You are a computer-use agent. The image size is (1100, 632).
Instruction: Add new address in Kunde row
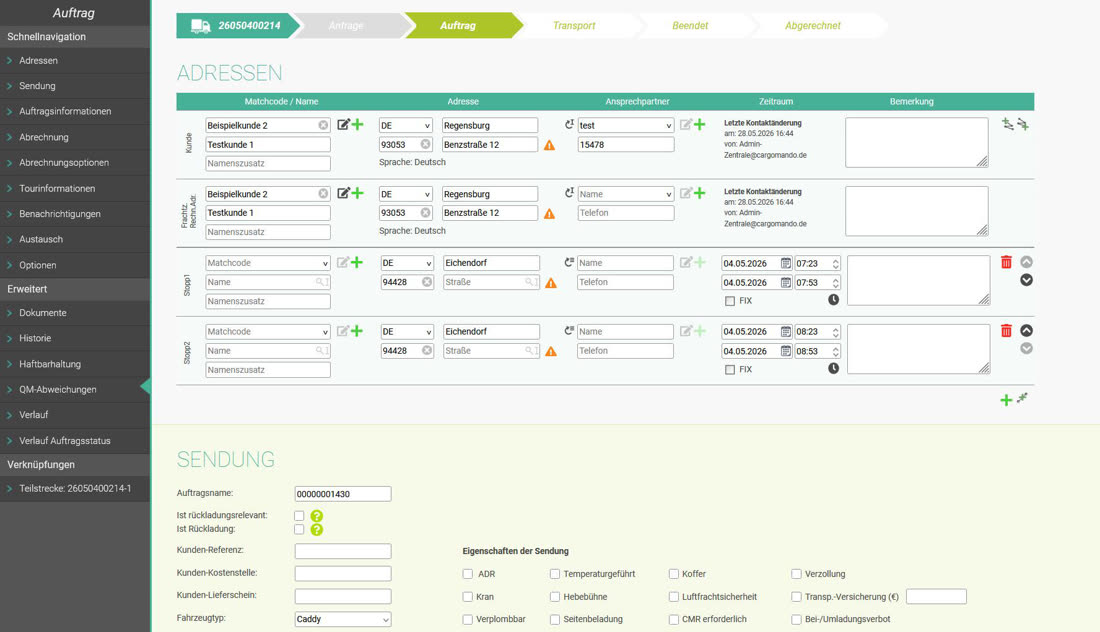tap(358, 125)
